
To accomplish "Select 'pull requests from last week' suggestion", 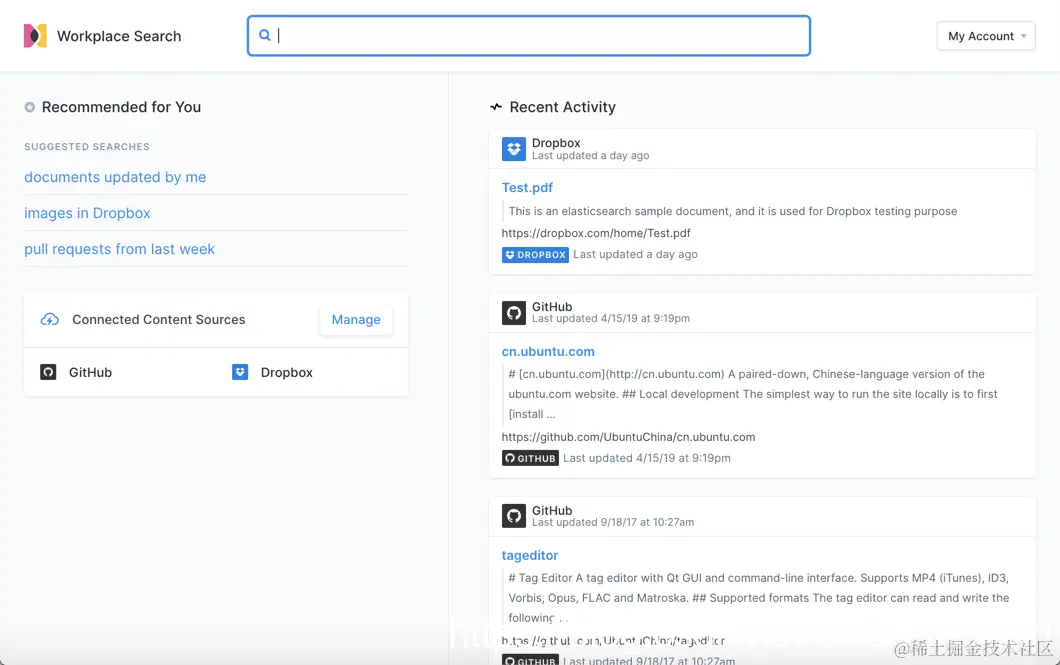I will pyautogui.click(x=120, y=249).
